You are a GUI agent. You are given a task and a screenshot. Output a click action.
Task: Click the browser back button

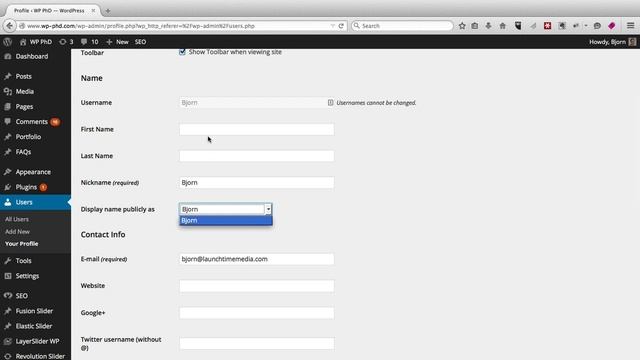[x=9, y=26]
